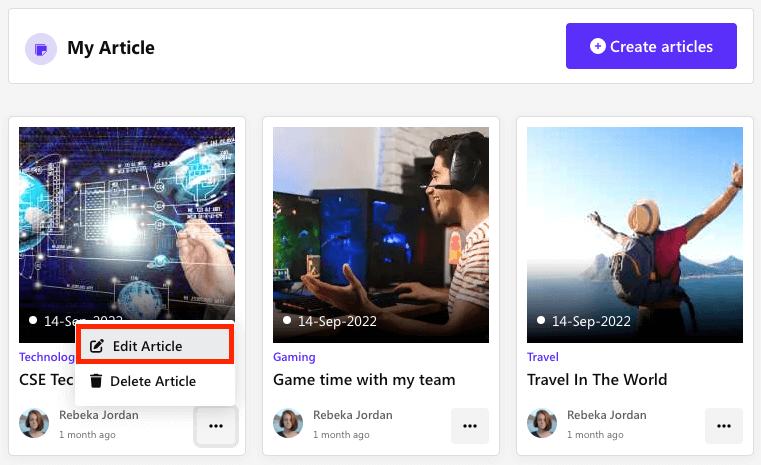
Task: Click Rebeka Jordan avatar on Travel card
Action: point(542,423)
